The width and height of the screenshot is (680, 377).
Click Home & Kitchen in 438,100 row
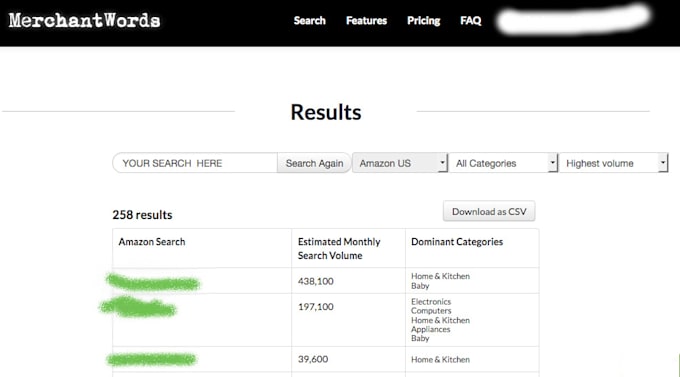[440, 276]
